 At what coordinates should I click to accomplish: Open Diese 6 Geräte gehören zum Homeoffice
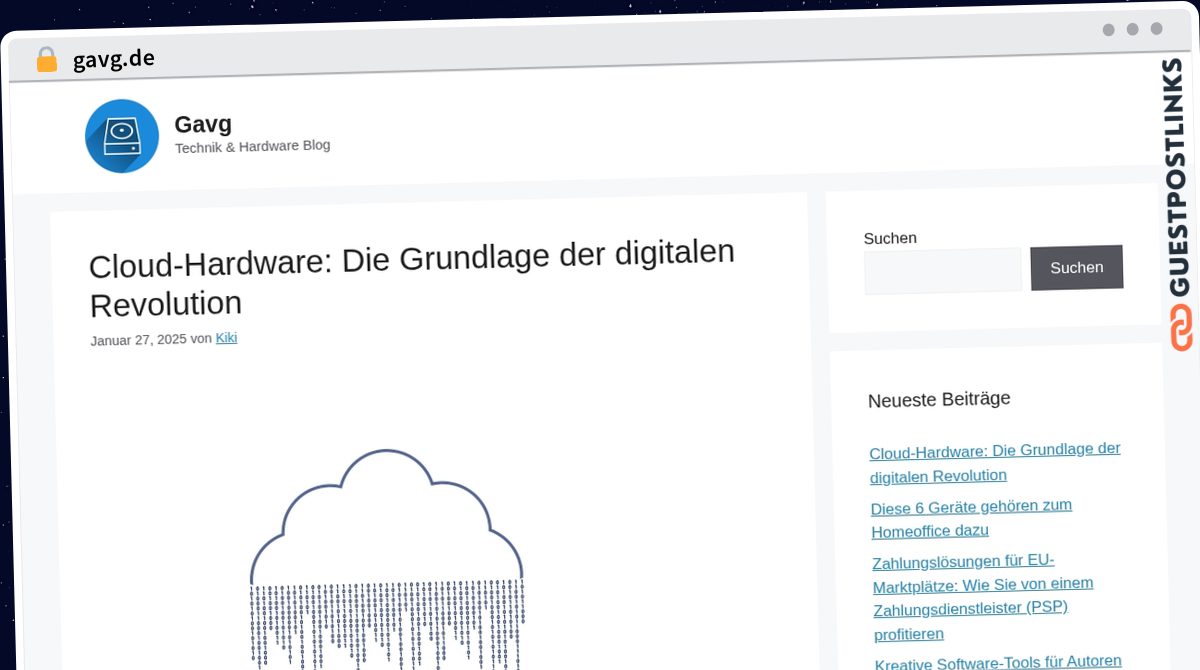[x=971, y=518]
